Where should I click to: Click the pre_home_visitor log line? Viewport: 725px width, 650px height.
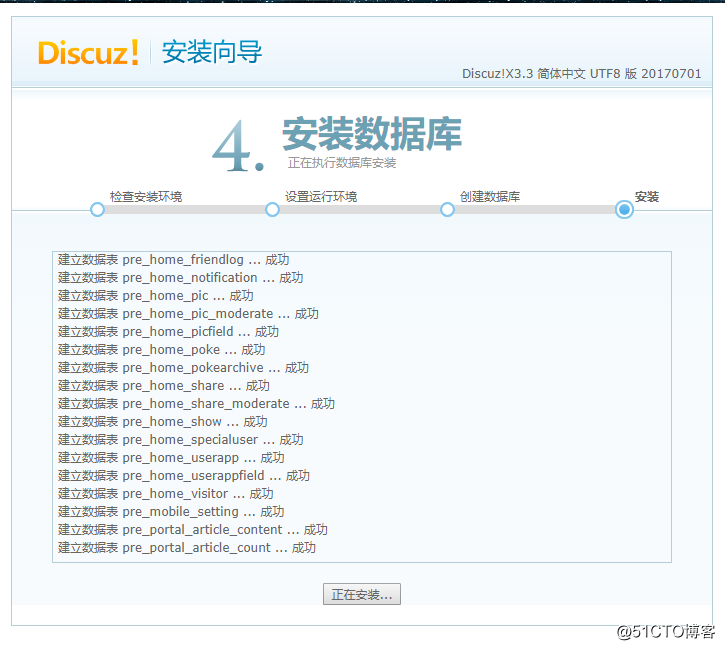166,494
